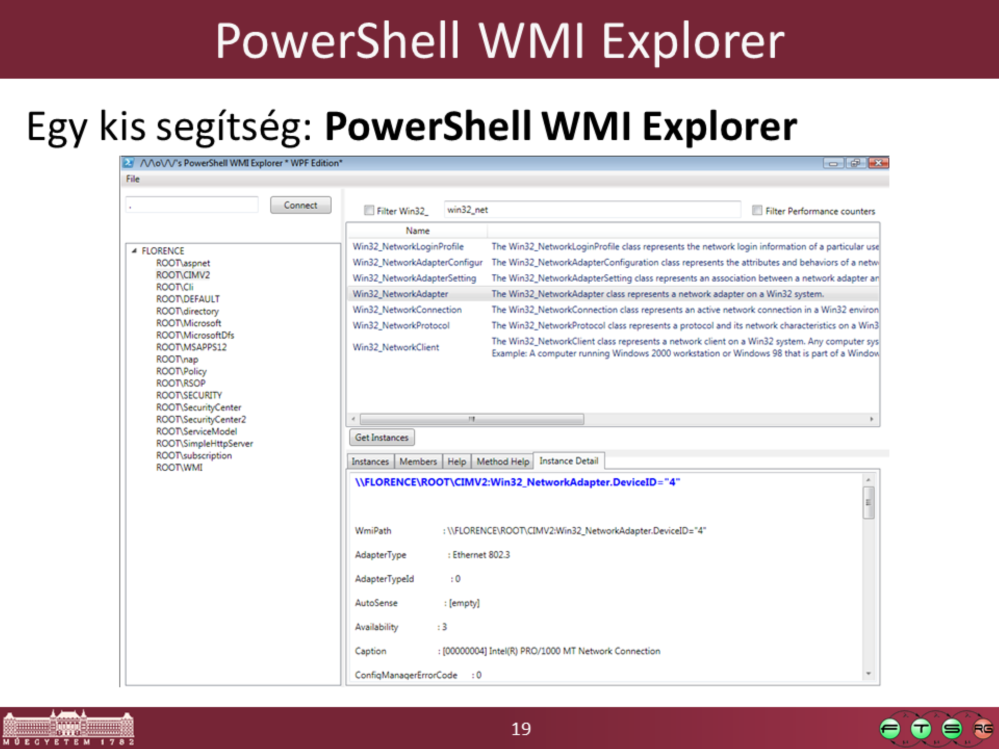The image size is (999, 749).
Task: Select ROOT\aspnet namespace
Action: point(183,263)
